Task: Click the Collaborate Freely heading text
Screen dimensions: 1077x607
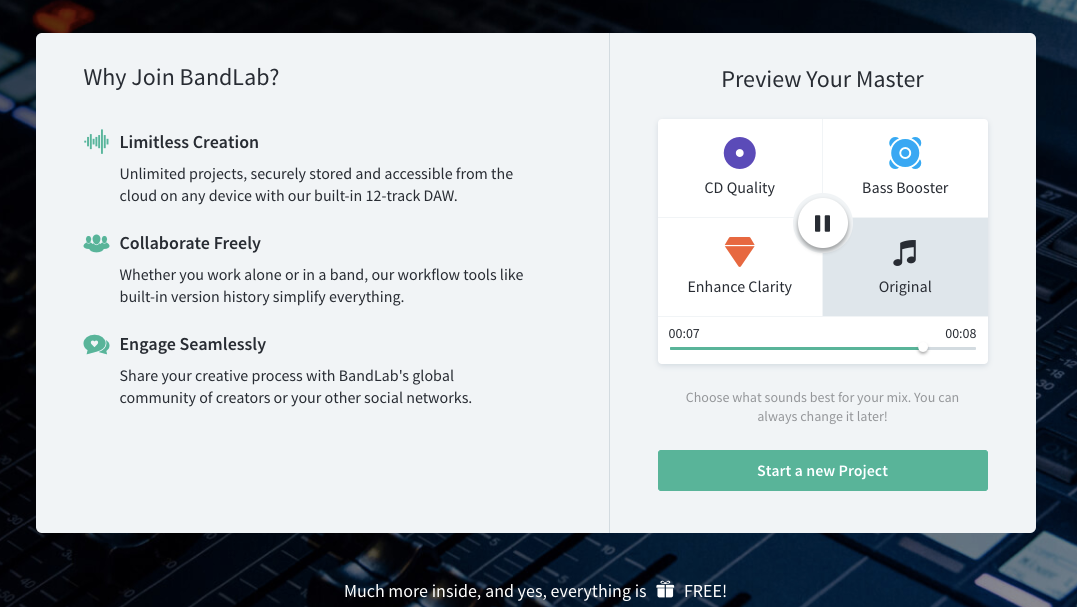Action: [x=190, y=243]
